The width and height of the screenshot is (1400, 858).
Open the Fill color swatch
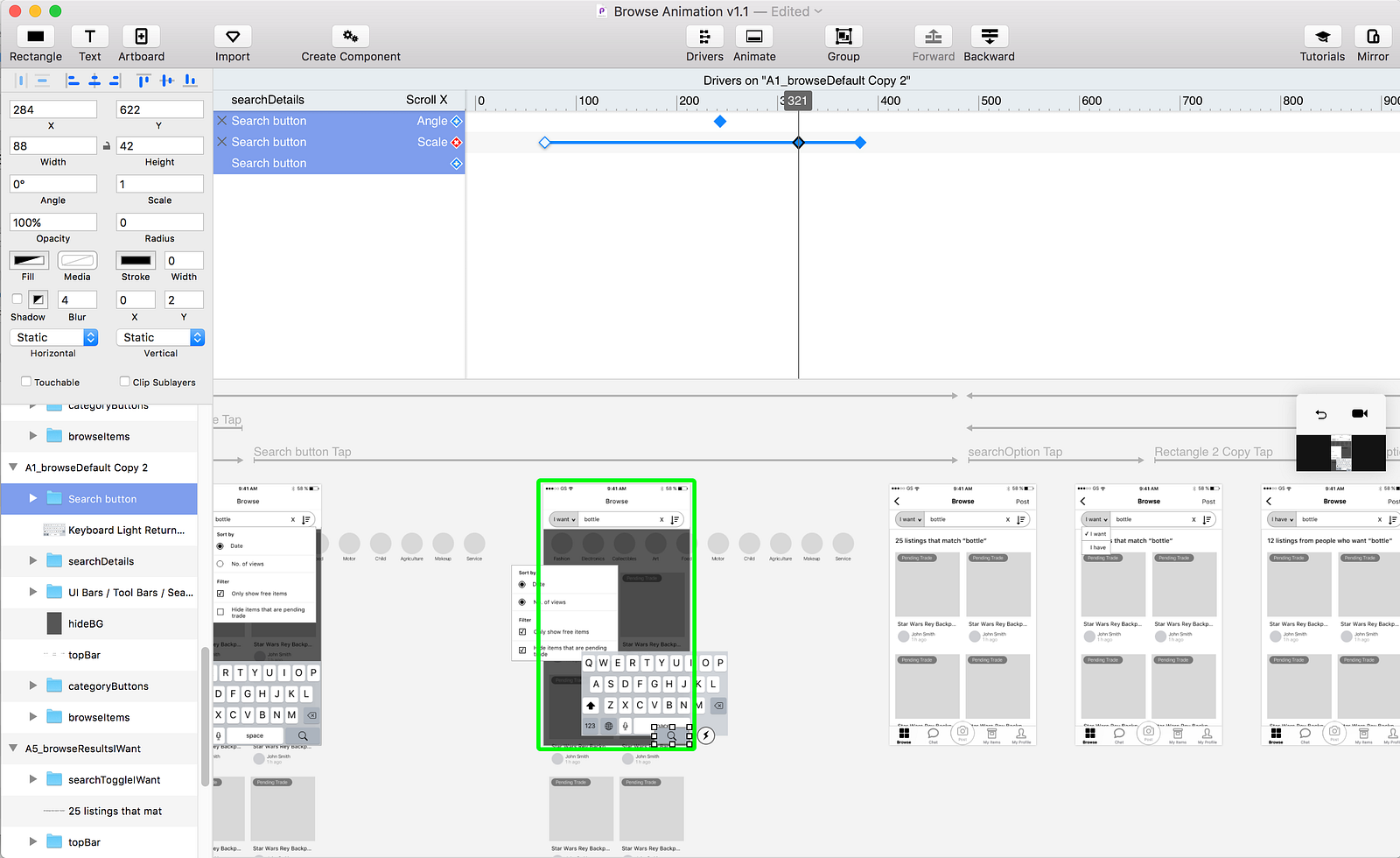[29, 260]
